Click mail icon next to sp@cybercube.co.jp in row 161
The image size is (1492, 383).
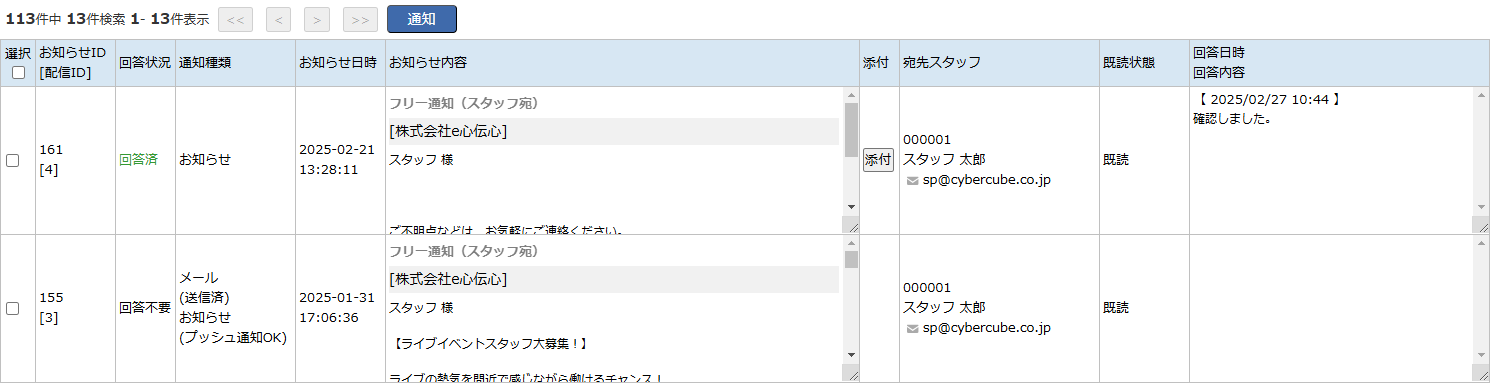click(912, 181)
